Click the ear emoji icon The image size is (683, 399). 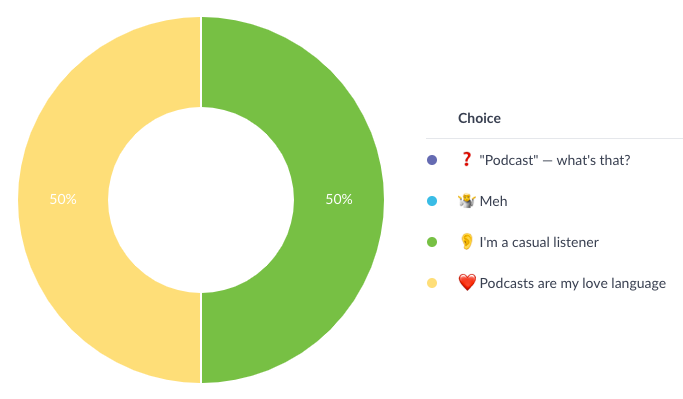pyautogui.click(x=467, y=242)
